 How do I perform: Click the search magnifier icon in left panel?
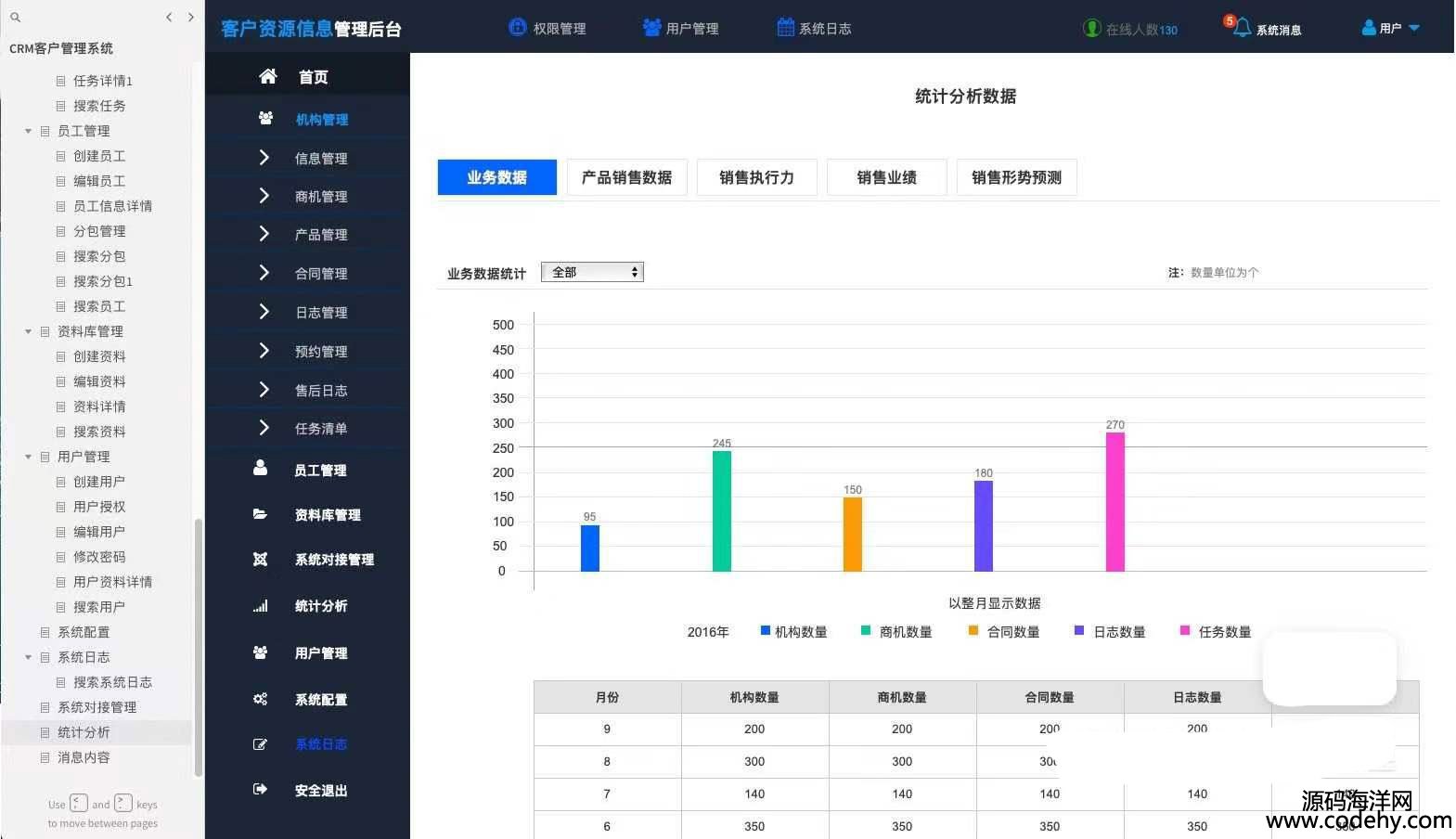pos(15,17)
